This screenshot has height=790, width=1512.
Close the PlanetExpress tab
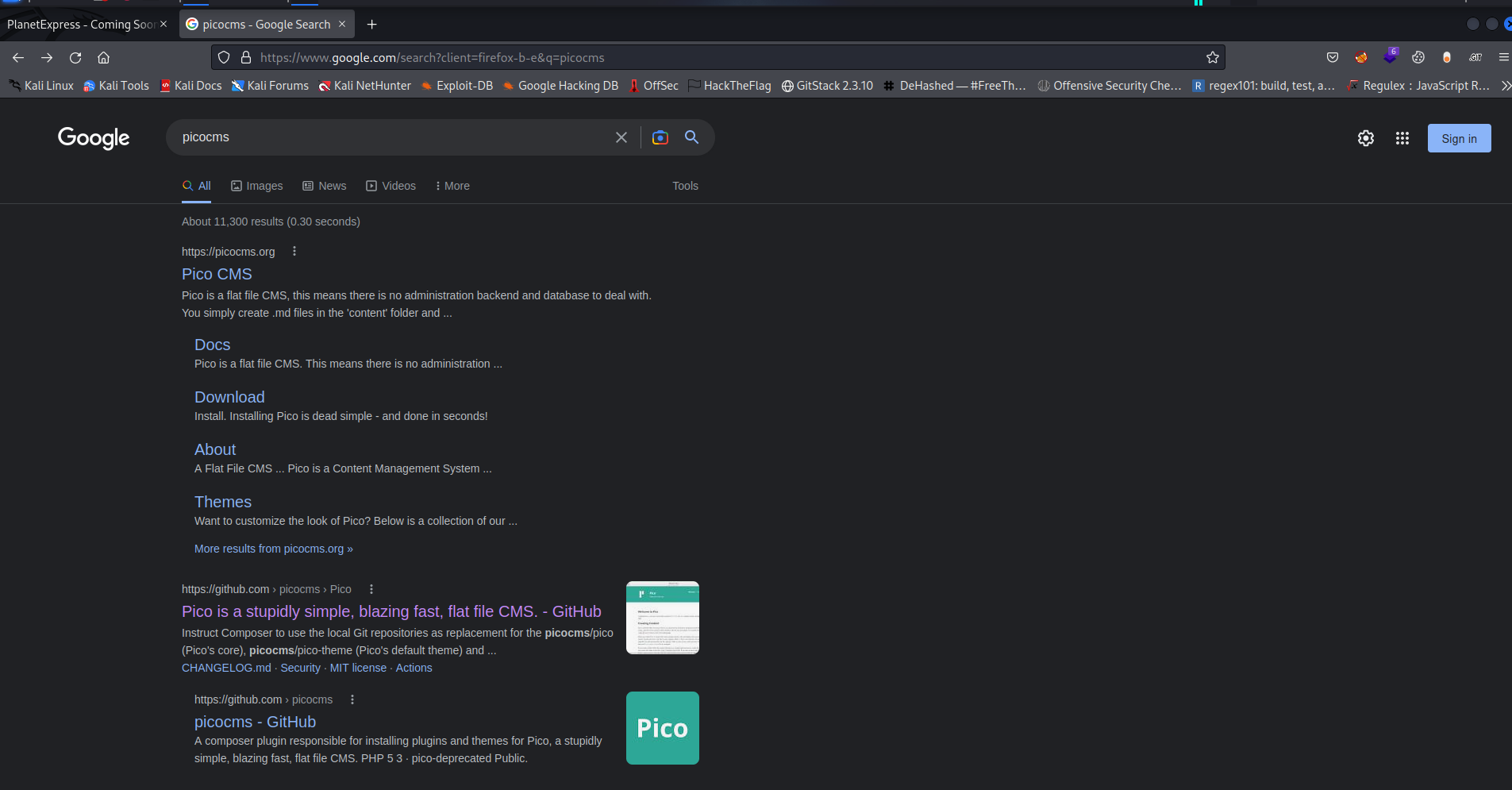pos(164,24)
